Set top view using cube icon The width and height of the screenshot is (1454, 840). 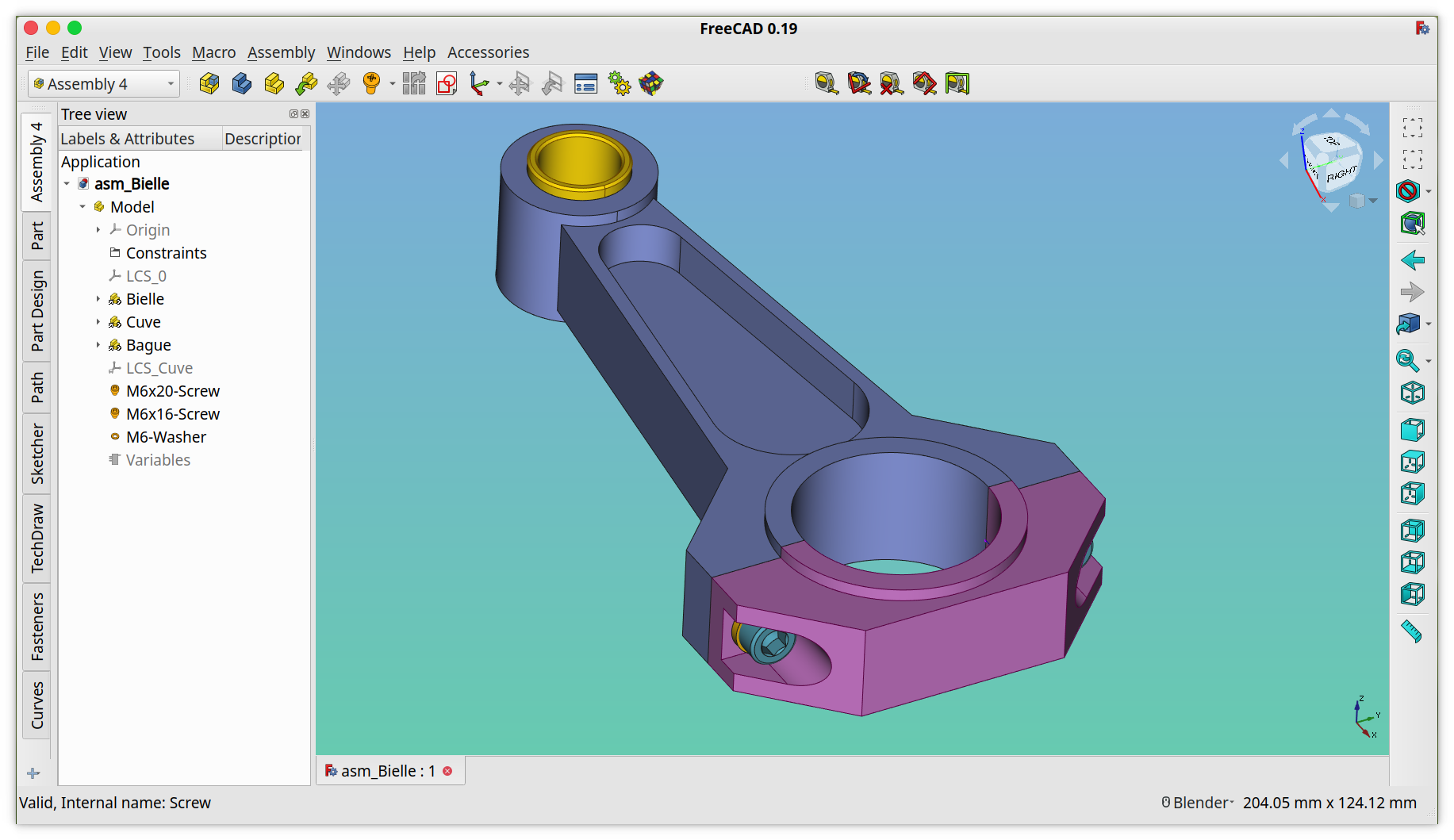coord(1413,462)
